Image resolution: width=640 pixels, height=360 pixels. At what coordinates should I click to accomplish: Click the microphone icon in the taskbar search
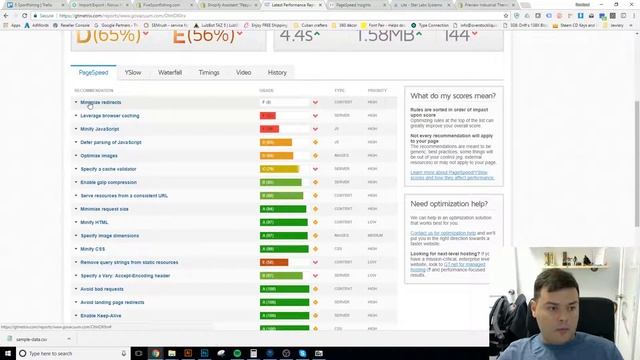(124, 353)
